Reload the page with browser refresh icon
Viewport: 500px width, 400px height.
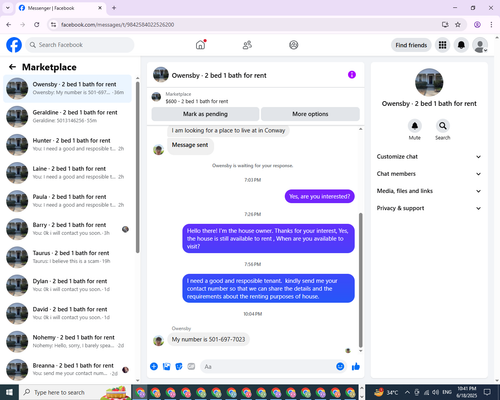pos(37,24)
